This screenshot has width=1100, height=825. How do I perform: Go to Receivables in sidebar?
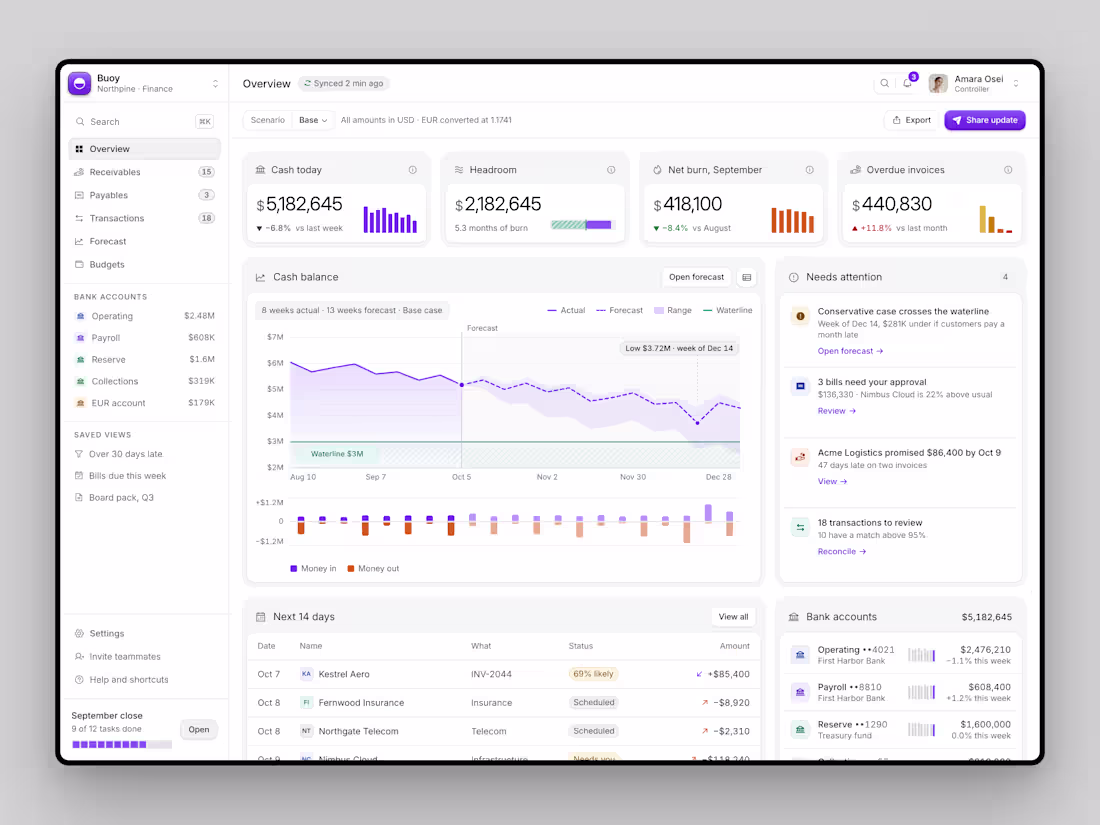coord(145,172)
